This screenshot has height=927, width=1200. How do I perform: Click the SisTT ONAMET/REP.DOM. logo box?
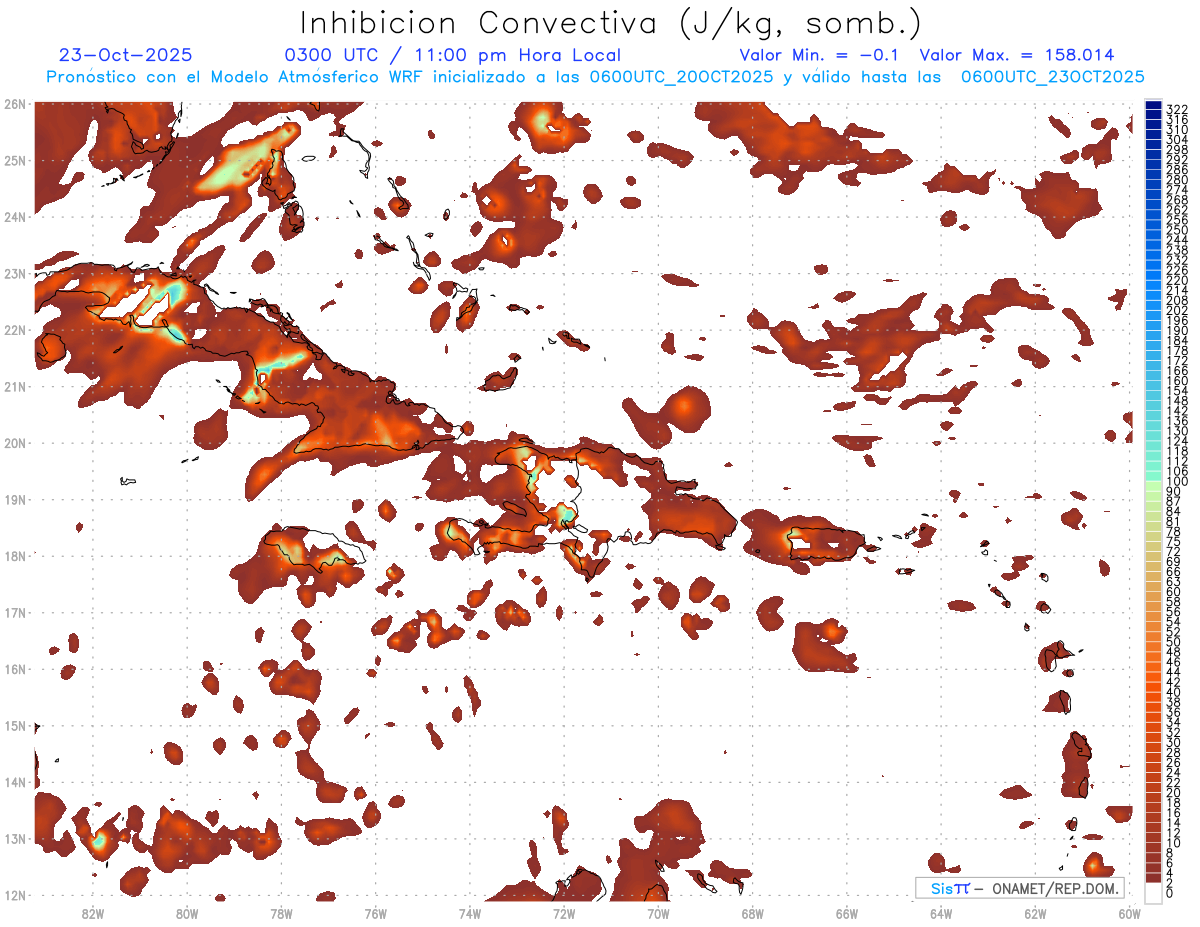point(1019,888)
